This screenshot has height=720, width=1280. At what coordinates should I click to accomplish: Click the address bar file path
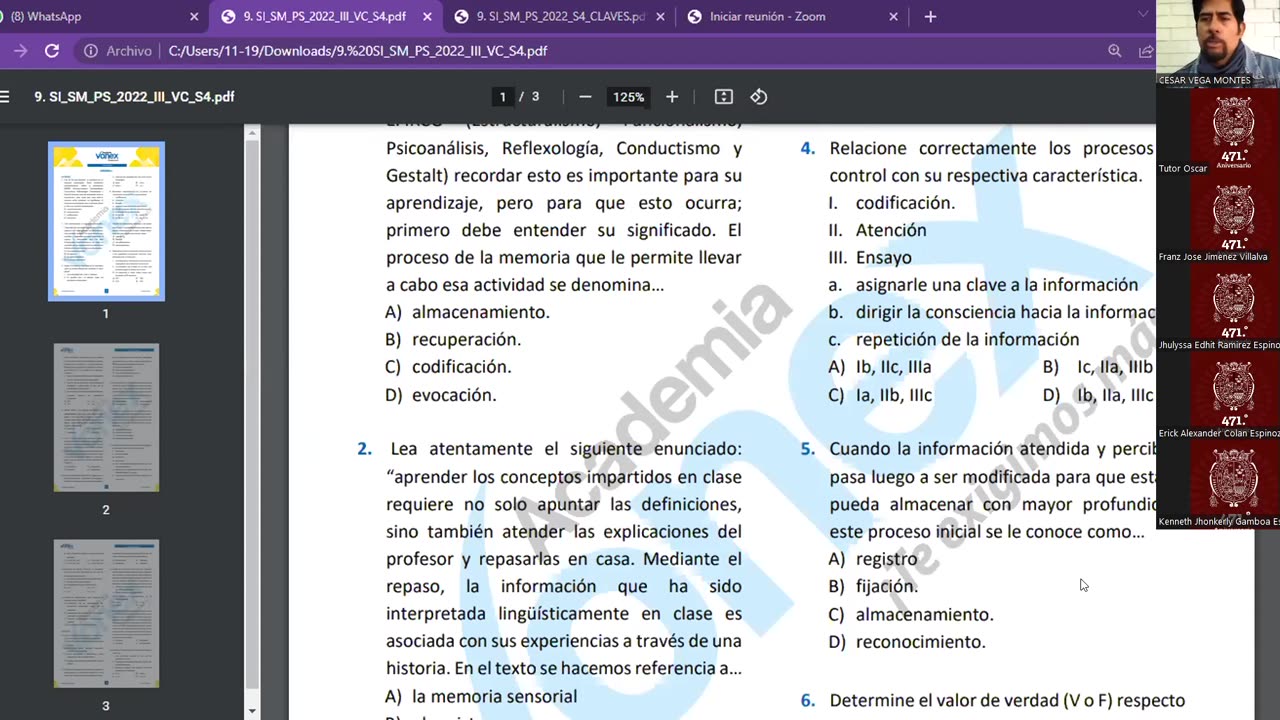[358, 51]
